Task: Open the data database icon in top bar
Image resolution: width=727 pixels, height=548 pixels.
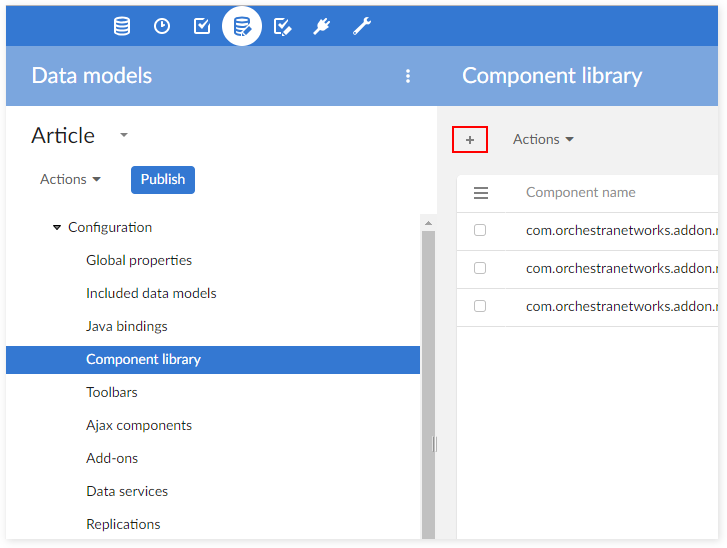Action: click(x=122, y=27)
